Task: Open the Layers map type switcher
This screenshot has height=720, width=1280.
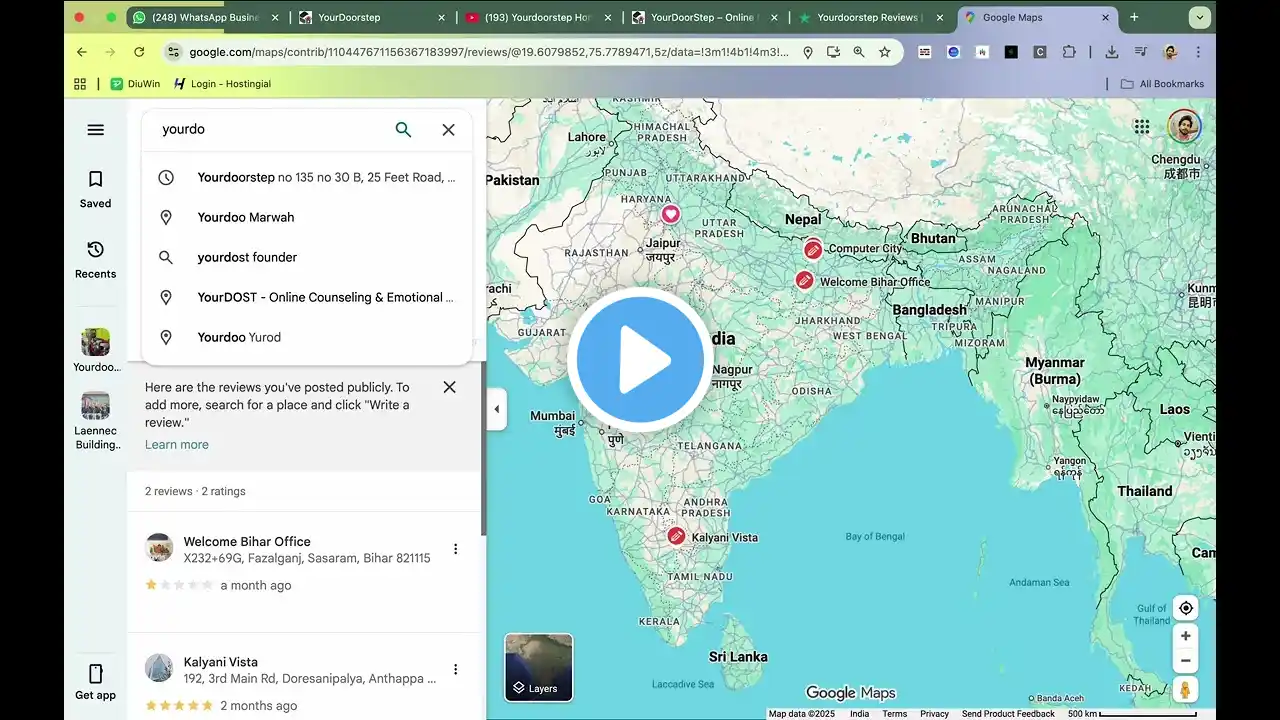Action: 538,667
